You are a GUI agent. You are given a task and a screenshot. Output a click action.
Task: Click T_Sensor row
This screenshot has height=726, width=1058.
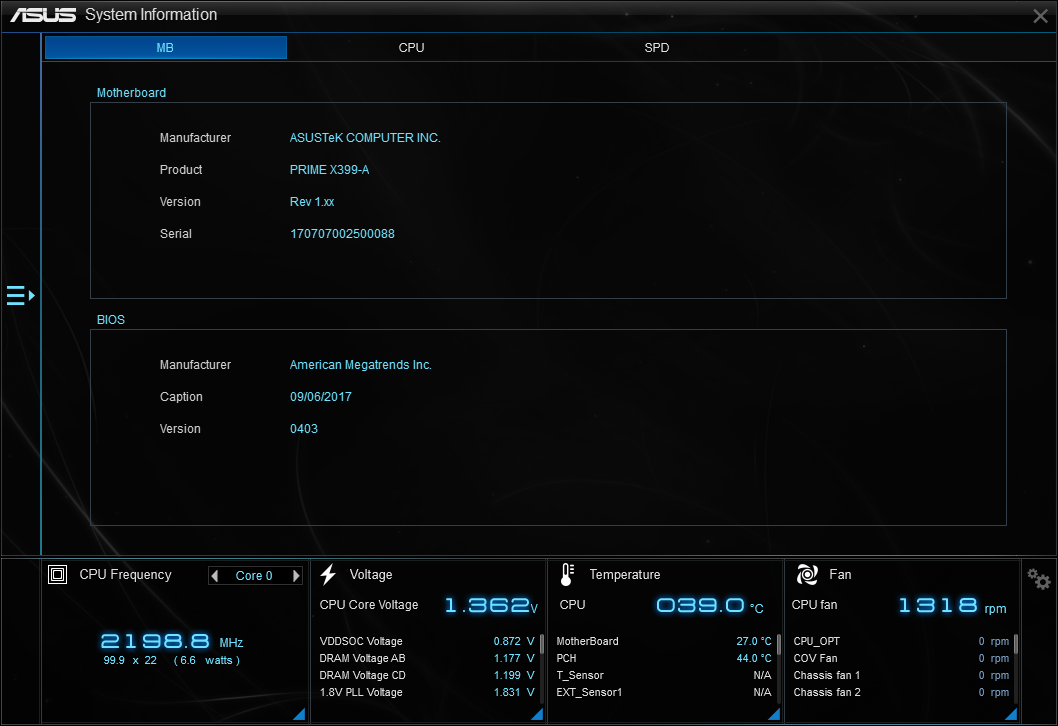tap(664, 675)
